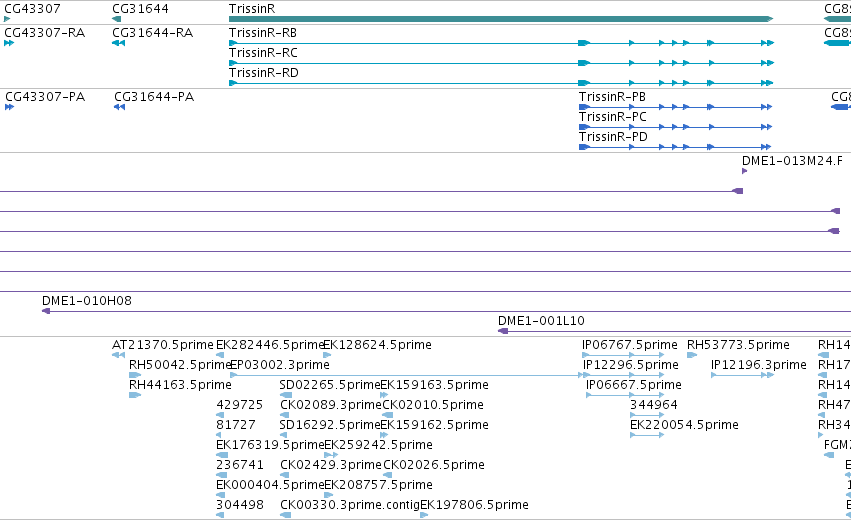Open transcript CG43307-RA
Viewport: 851px width, 520px height.
(45, 33)
